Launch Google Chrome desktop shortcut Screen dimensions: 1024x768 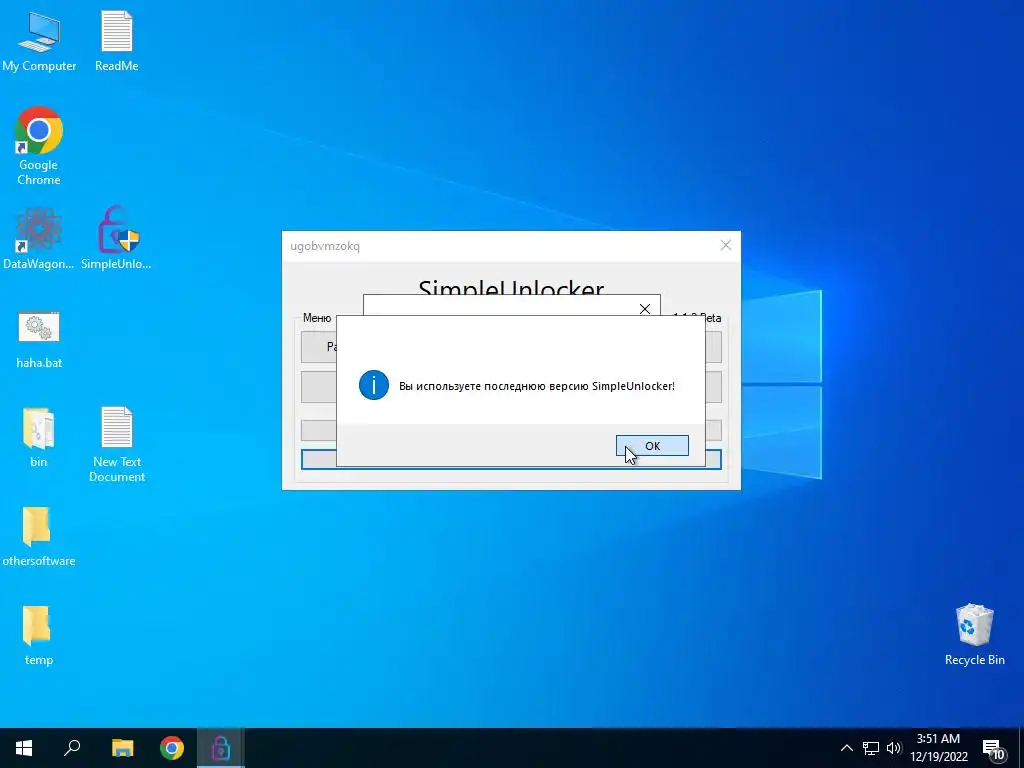(39, 146)
